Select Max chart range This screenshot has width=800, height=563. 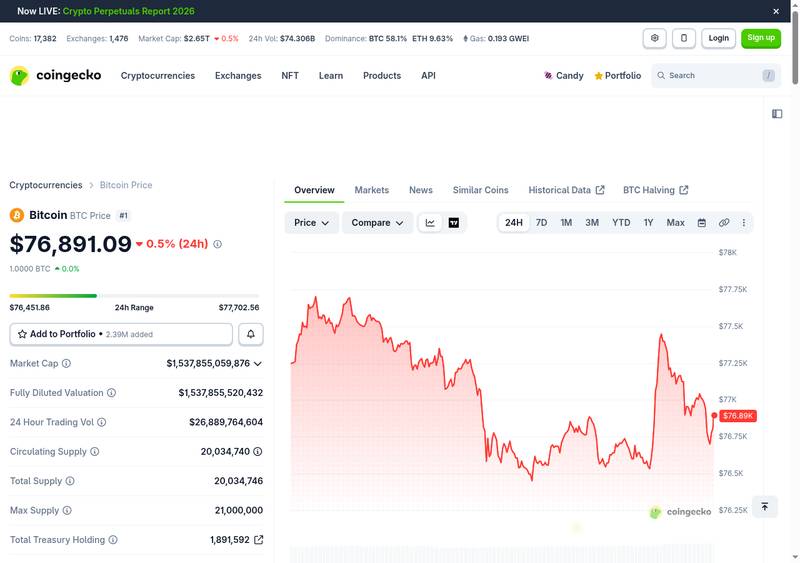pos(676,223)
